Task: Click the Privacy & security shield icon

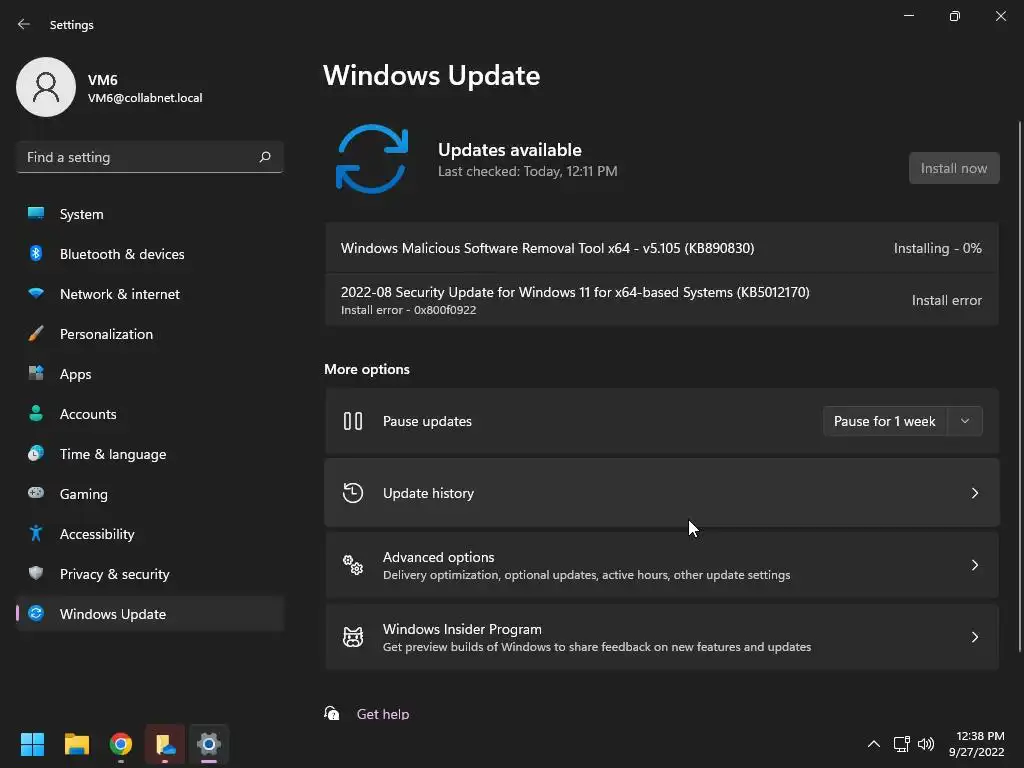Action: 36,573
